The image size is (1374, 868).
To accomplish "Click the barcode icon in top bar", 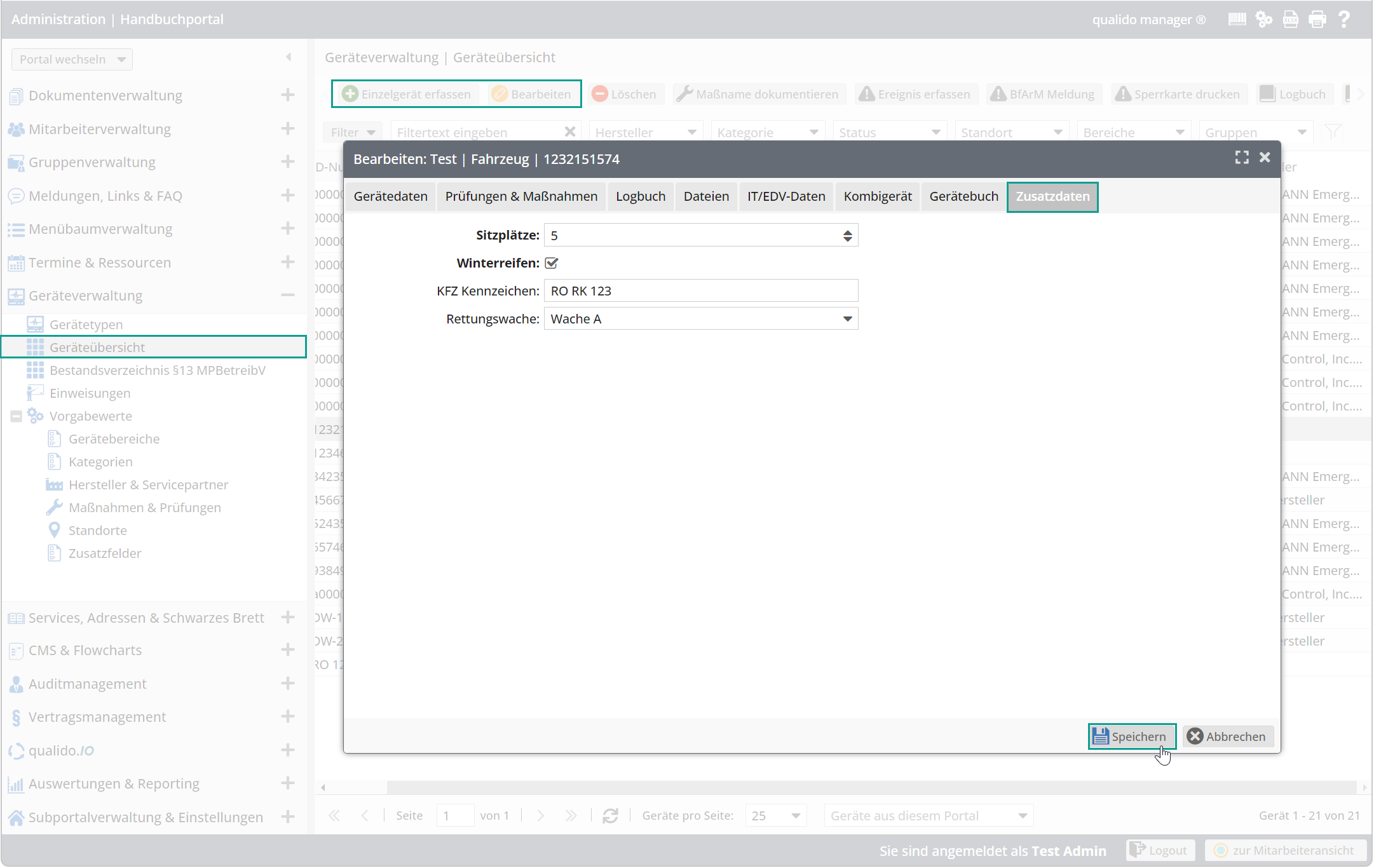I will coord(1237,20).
